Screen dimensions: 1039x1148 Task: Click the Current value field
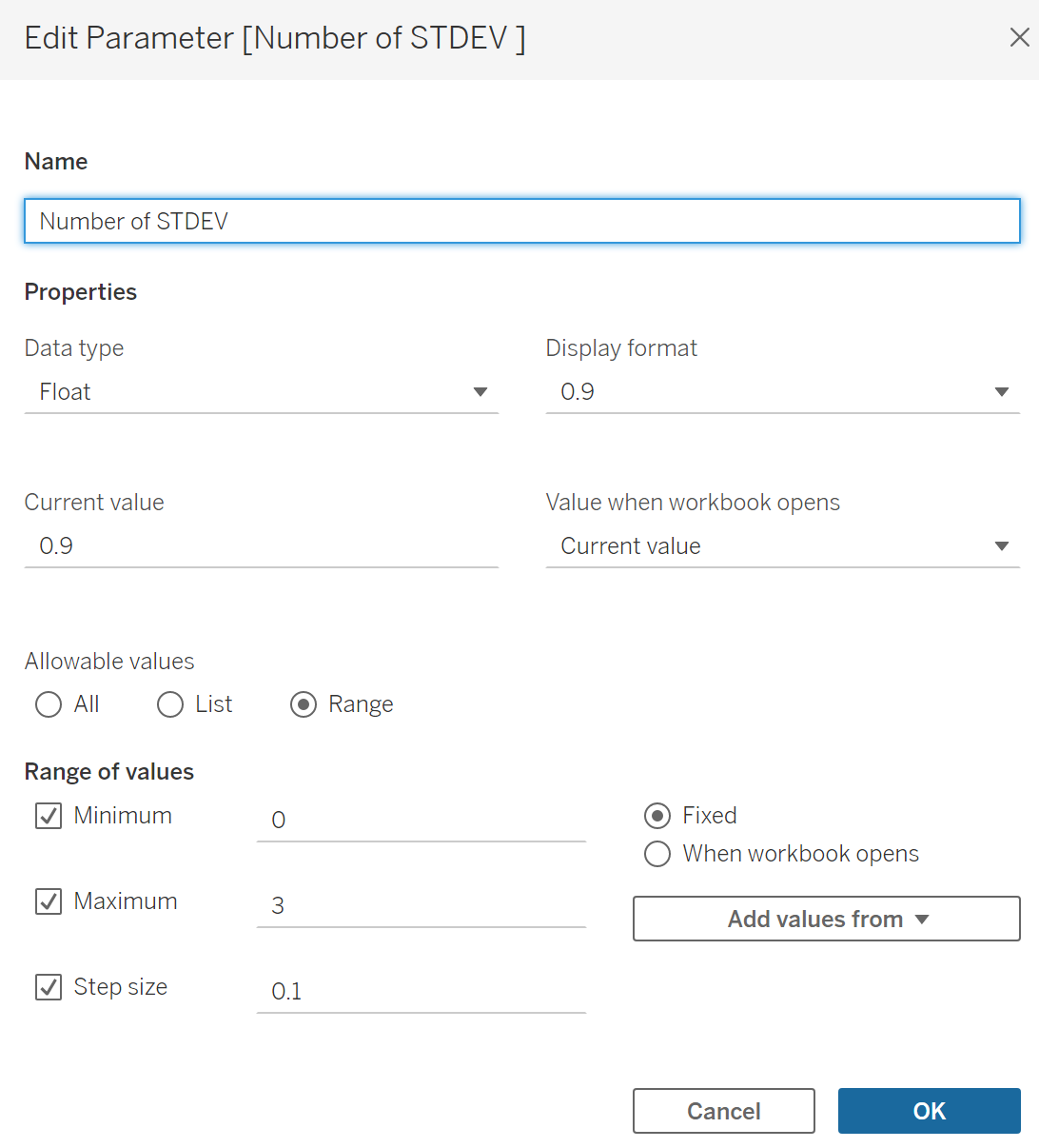[x=262, y=546]
